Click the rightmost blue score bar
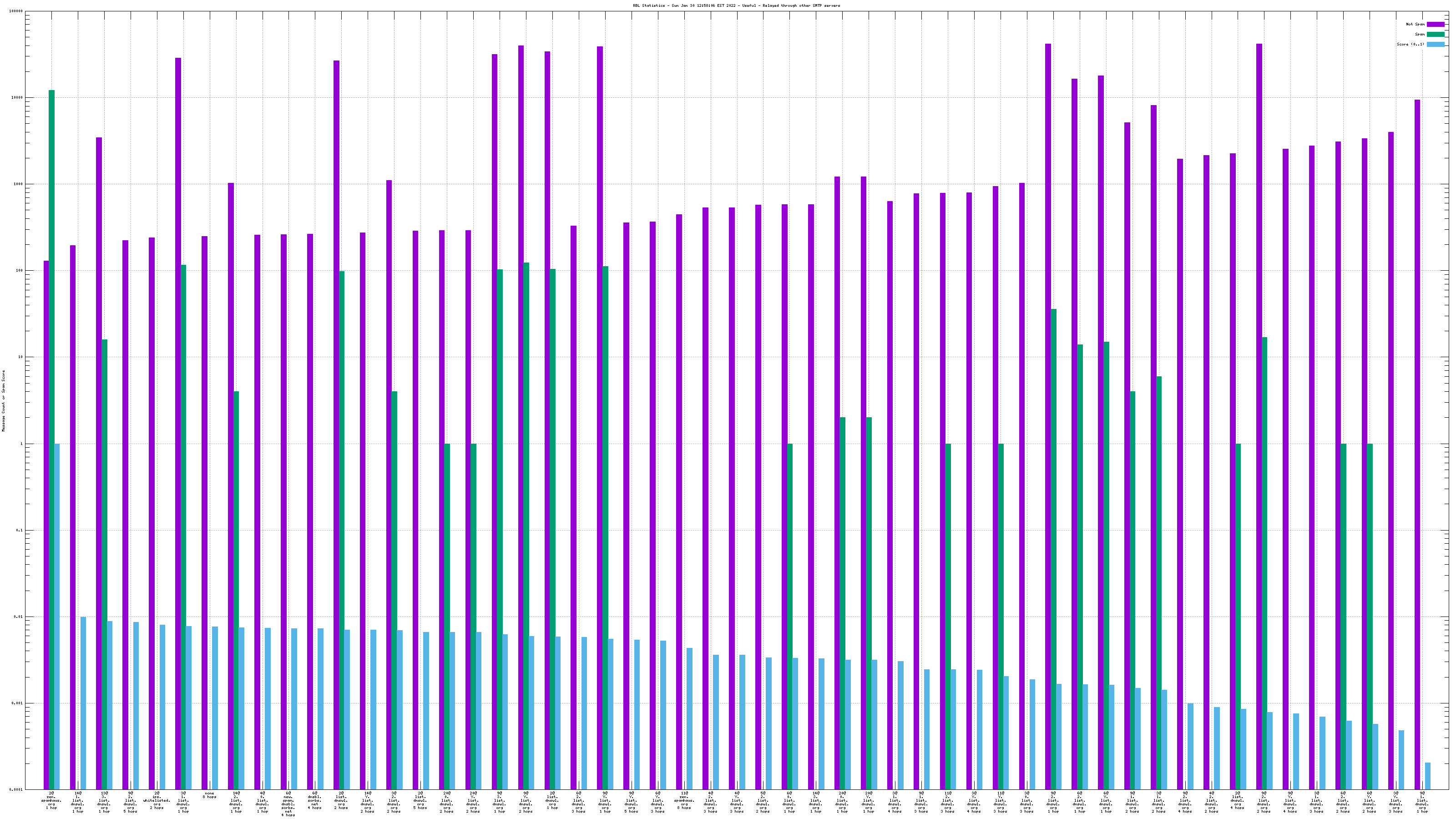This screenshot has height=819, width=1456. 1428,776
